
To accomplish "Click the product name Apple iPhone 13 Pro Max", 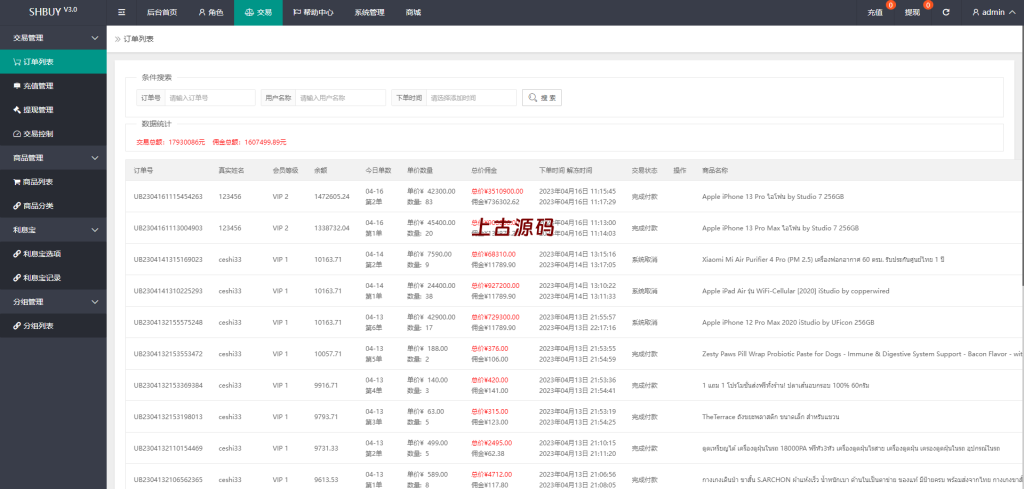I will (x=780, y=228).
